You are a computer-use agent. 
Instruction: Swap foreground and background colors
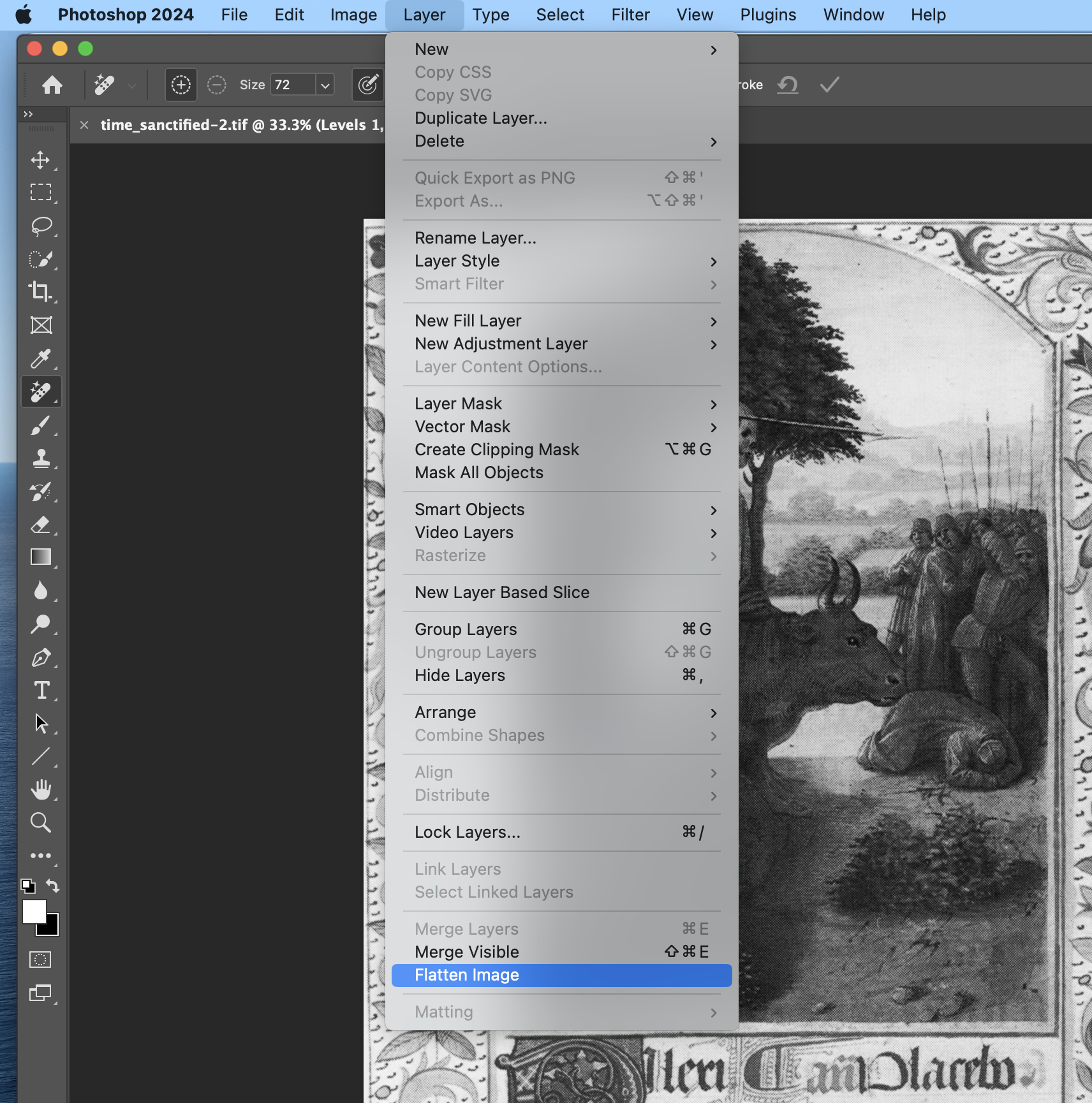[x=53, y=886]
